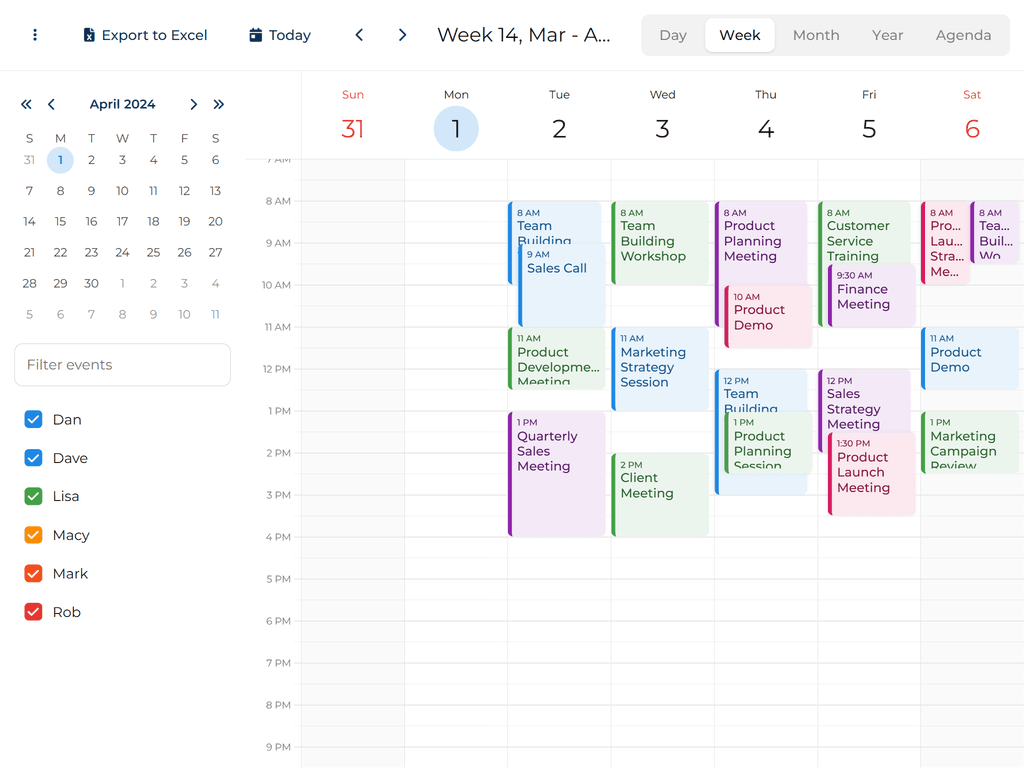Open the Agenda view
Viewport: 1024px width, 768px height.
tap(963, 35)
